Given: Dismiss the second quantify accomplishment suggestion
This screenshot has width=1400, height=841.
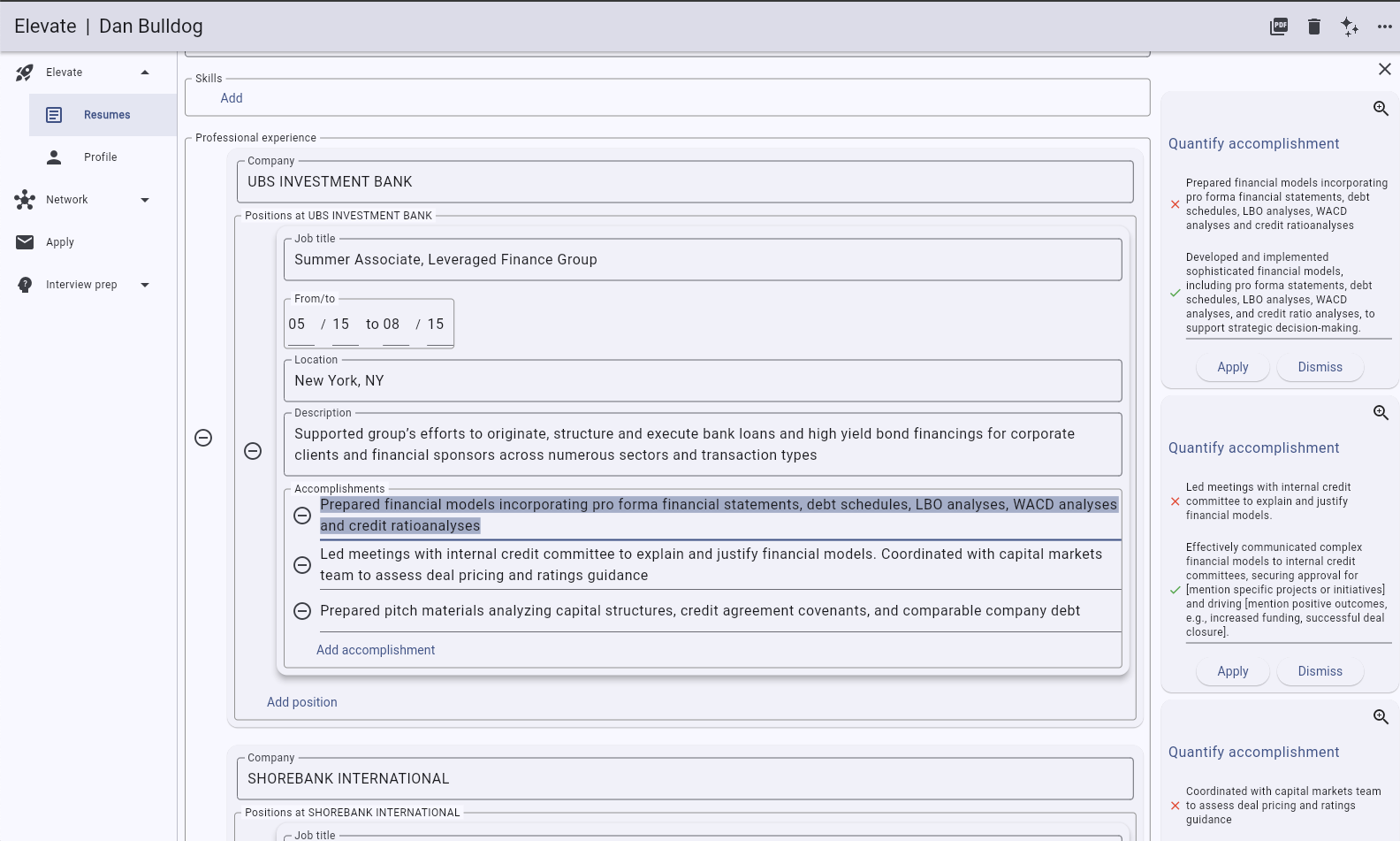Looking at the screenshot, I should 1320,671.
